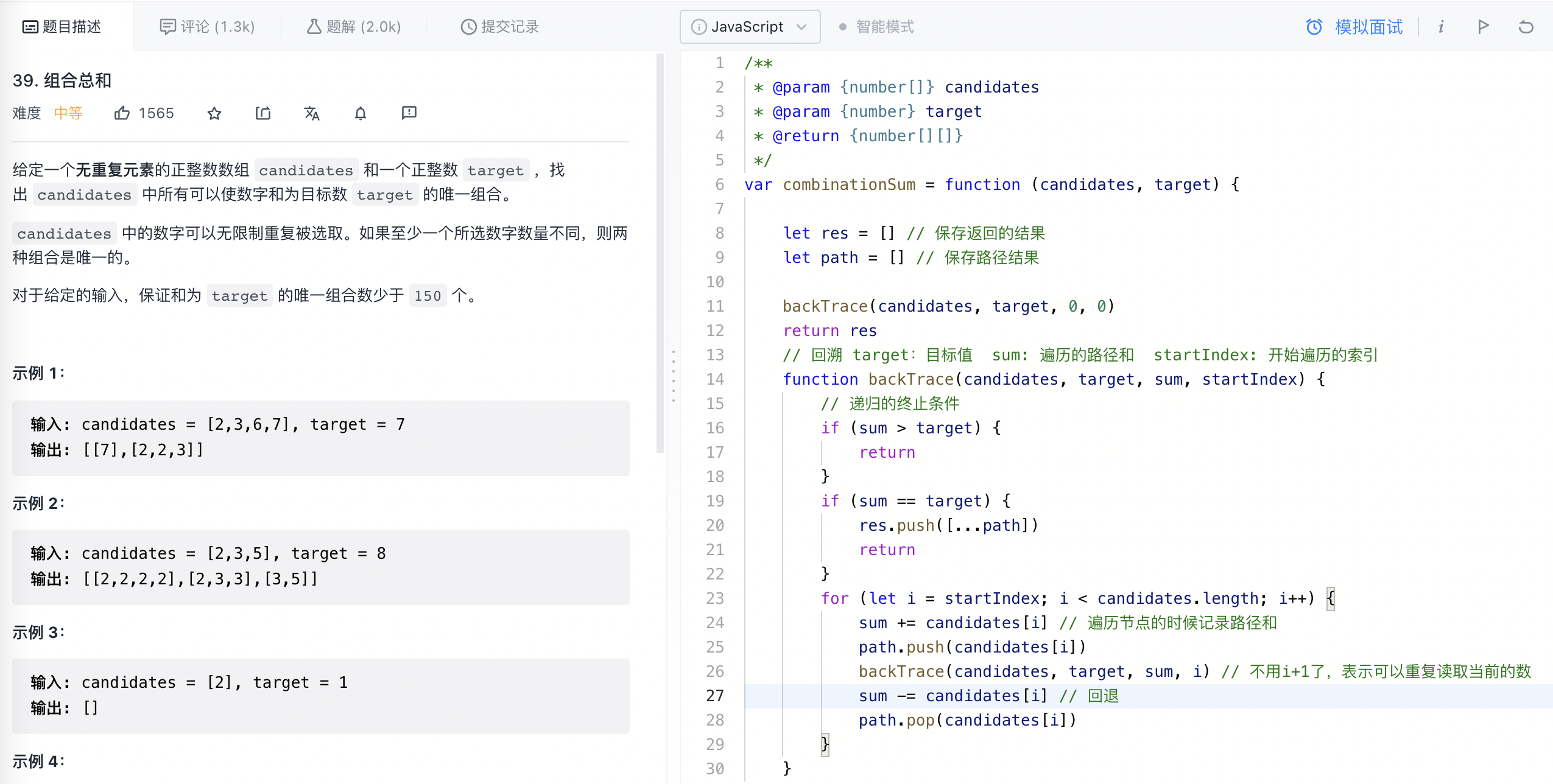The height and width of the screenshot is (784, 1553).
Task: Click the translate language icon
Action: [311, 113]
